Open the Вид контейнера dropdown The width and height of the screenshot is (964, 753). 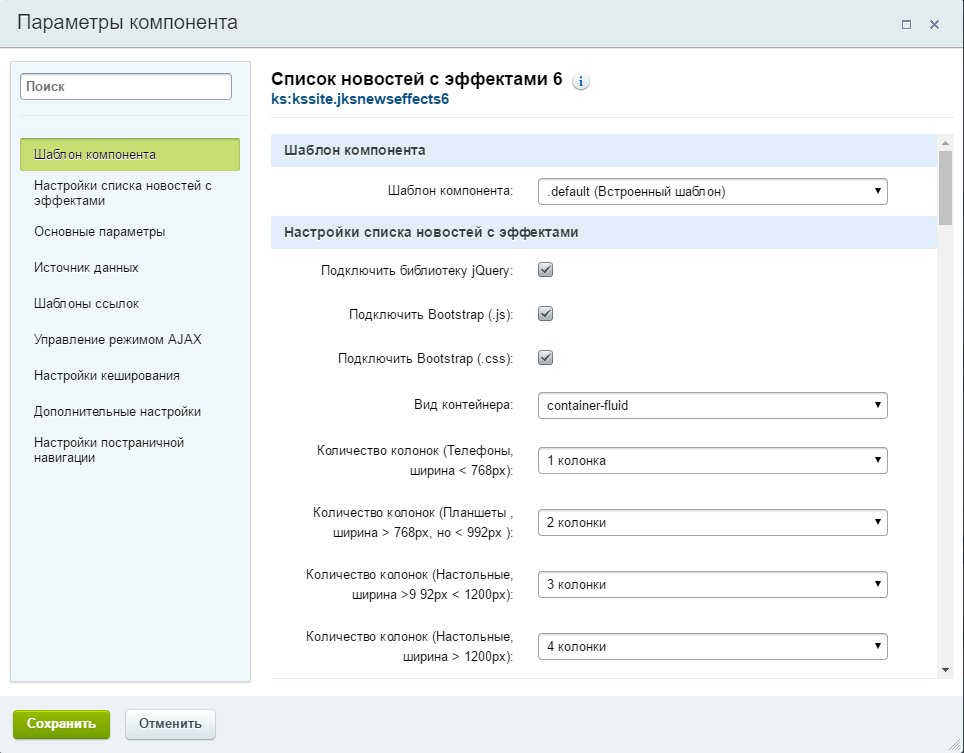click(x=713, y=406)
